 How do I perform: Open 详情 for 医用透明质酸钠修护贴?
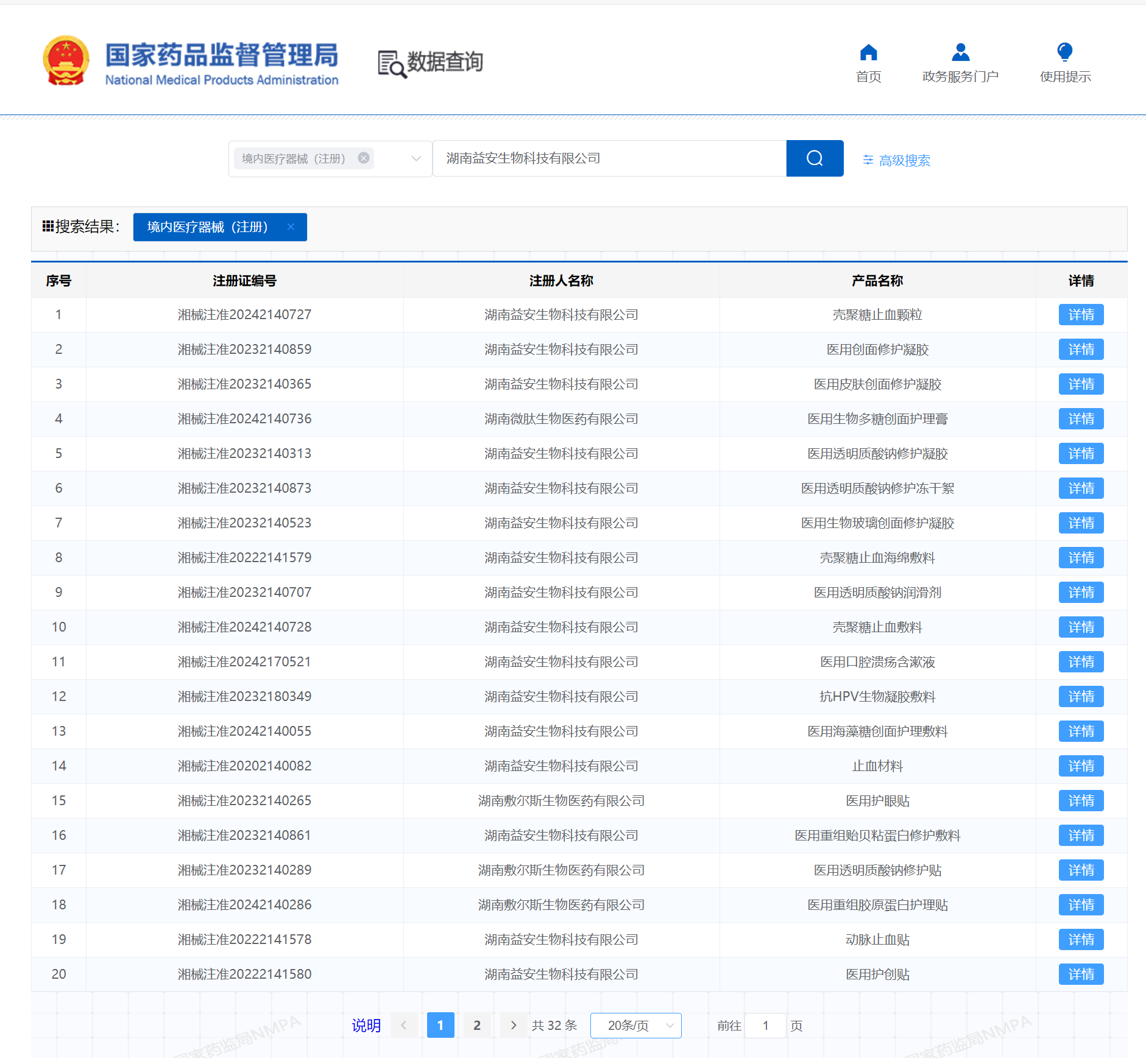[x=1081, y=870]
